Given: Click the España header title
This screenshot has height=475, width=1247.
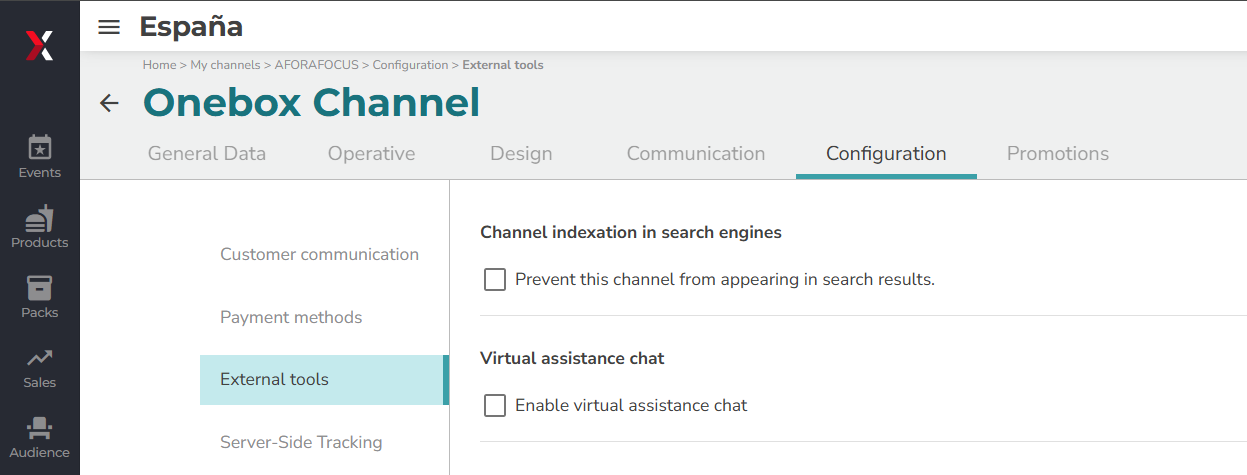Looking at the screenshot, I should click(191, 27).
